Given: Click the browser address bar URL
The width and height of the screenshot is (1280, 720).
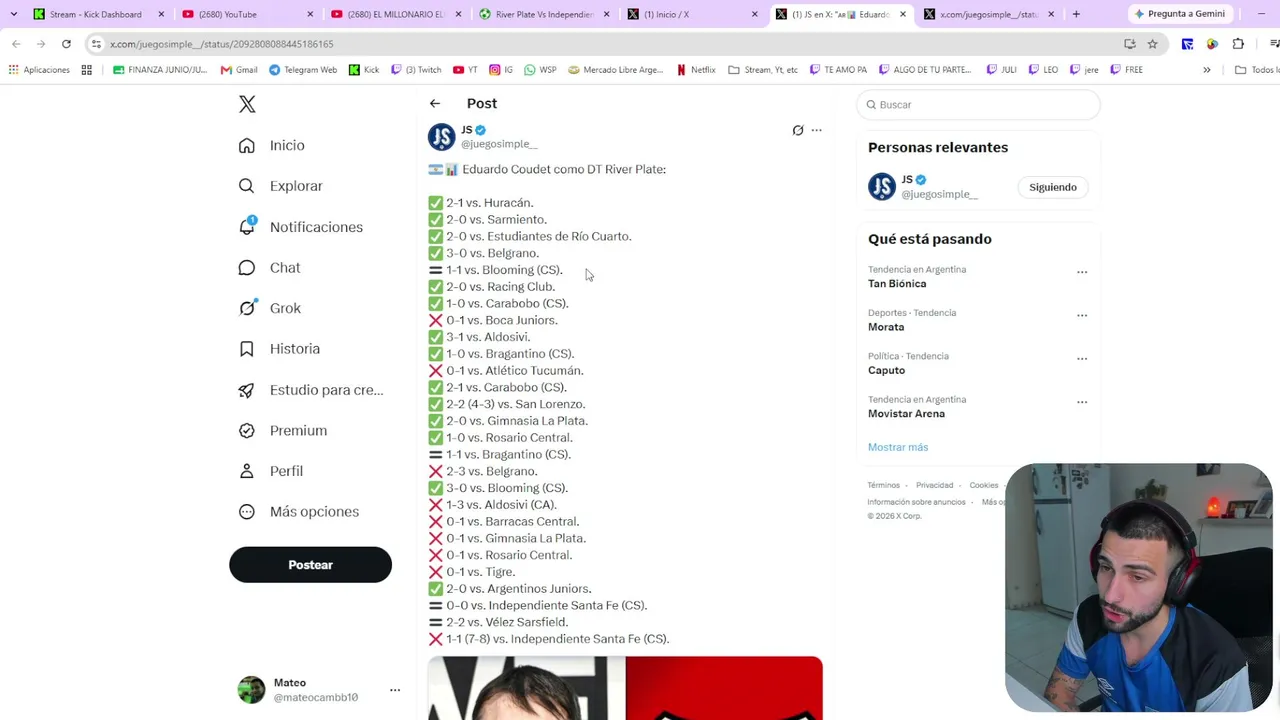Looking at the screenshot, I should click(x=222, y=44).
